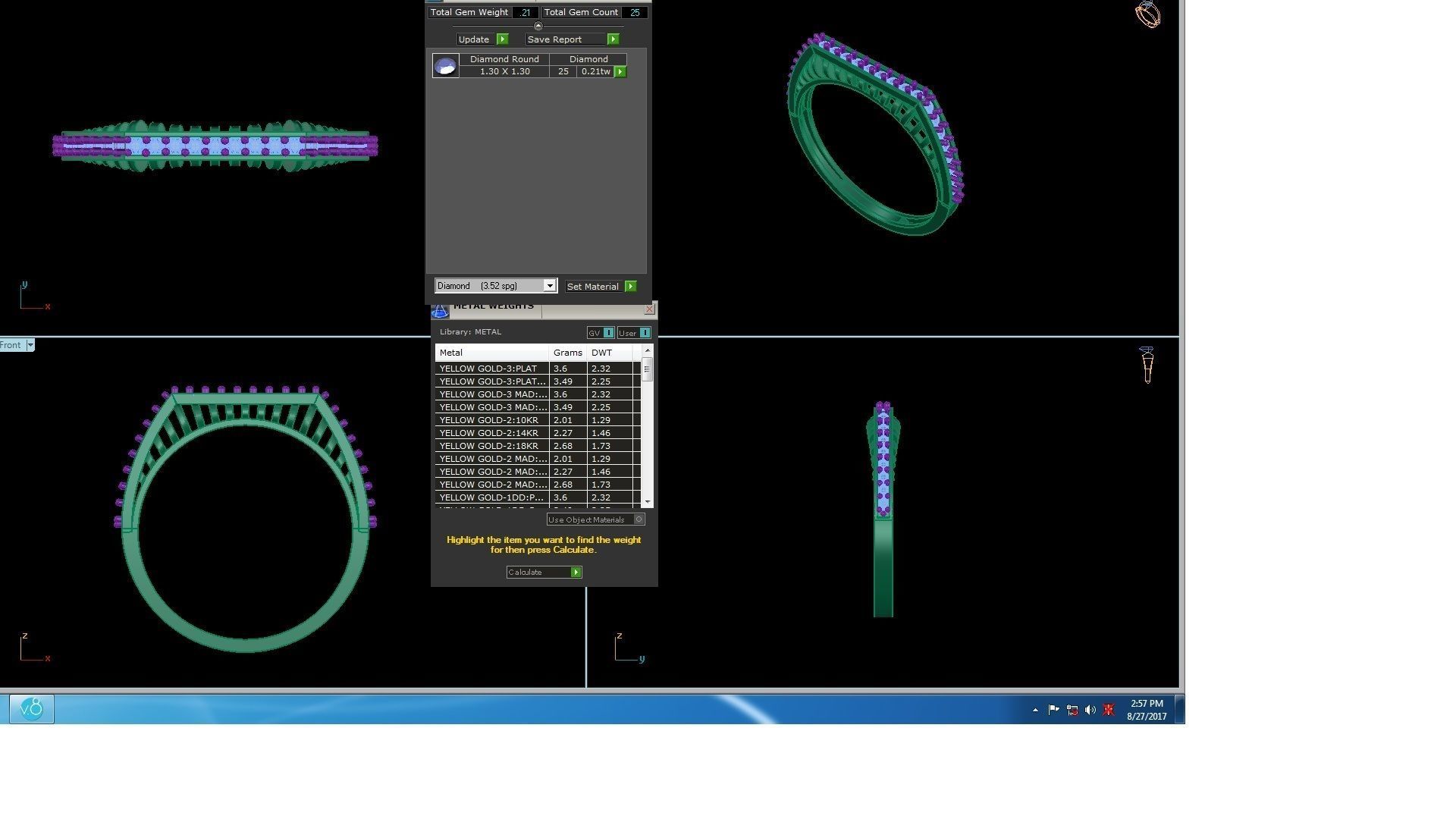Click the Show Desktop button

pyautogui.click(x=1179, y=709)
